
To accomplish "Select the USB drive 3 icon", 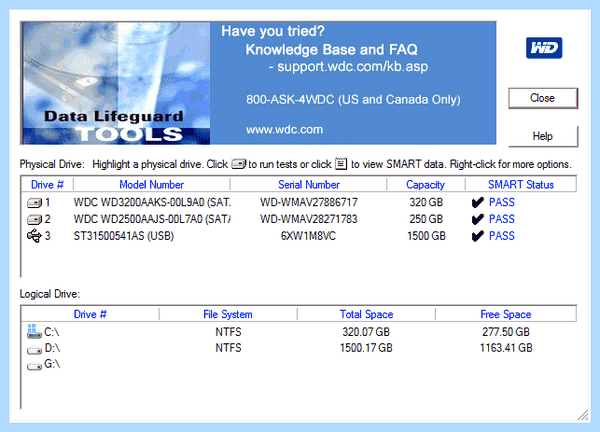I will [34, 236].
